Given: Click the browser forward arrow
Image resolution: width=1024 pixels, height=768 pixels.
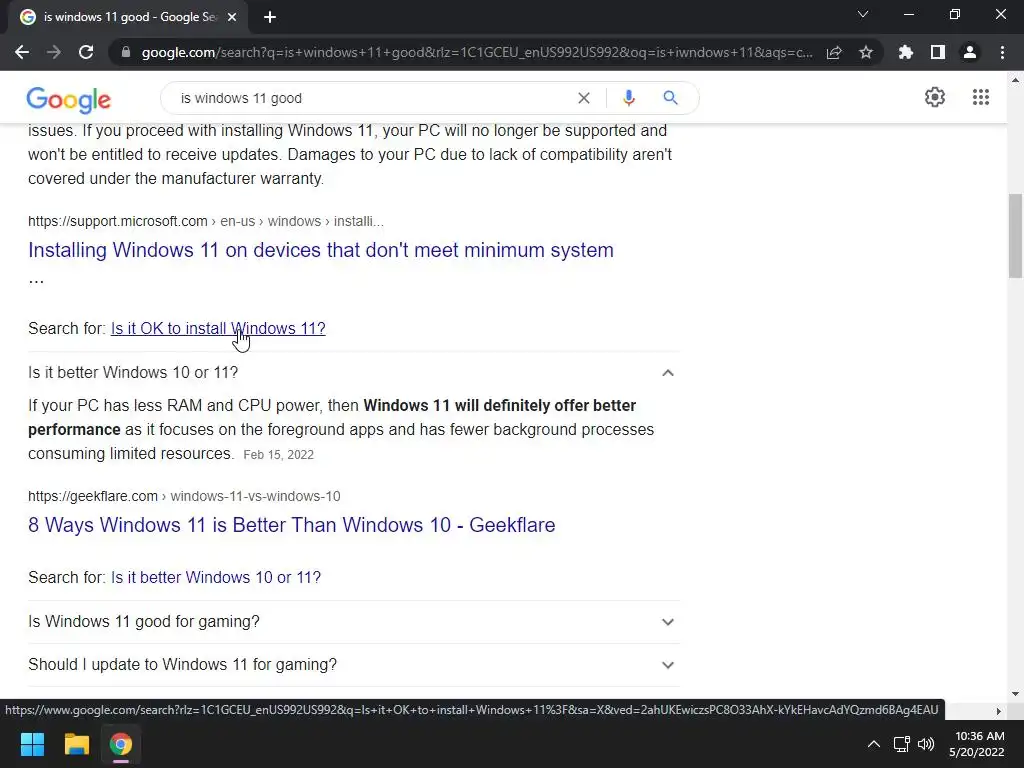Looking at the screenshot, I should coord(54,52).
